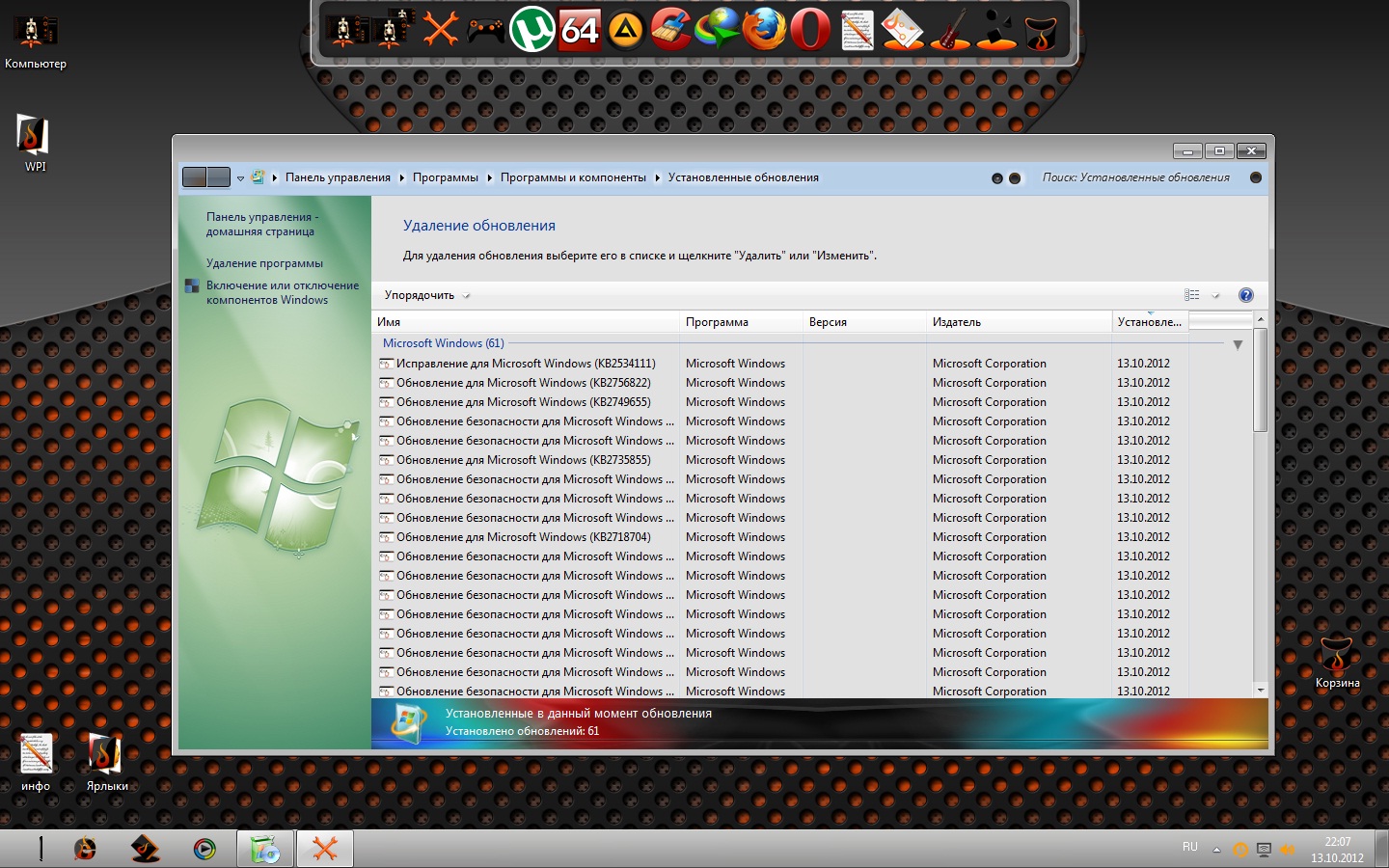
Task: Open the crossed wrenches icon in dock
Action: tap(440, 29)
